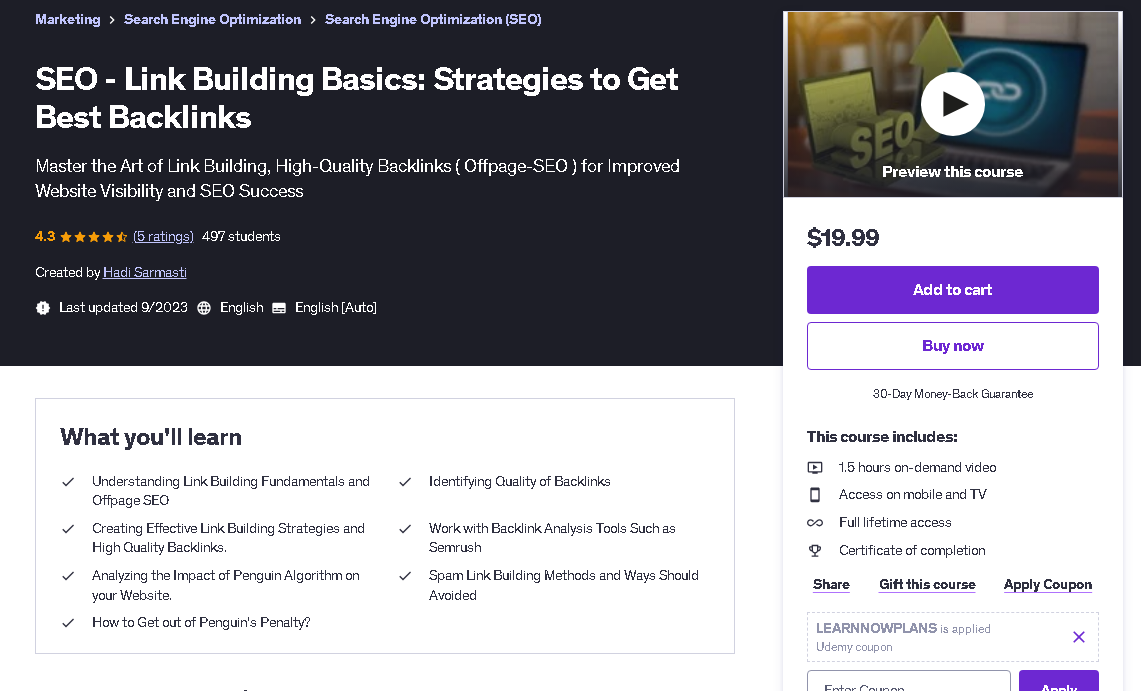This screenshot has width=1141, height=691.
Task: Click the Preview this course label
Action: [x=953, y=172]
